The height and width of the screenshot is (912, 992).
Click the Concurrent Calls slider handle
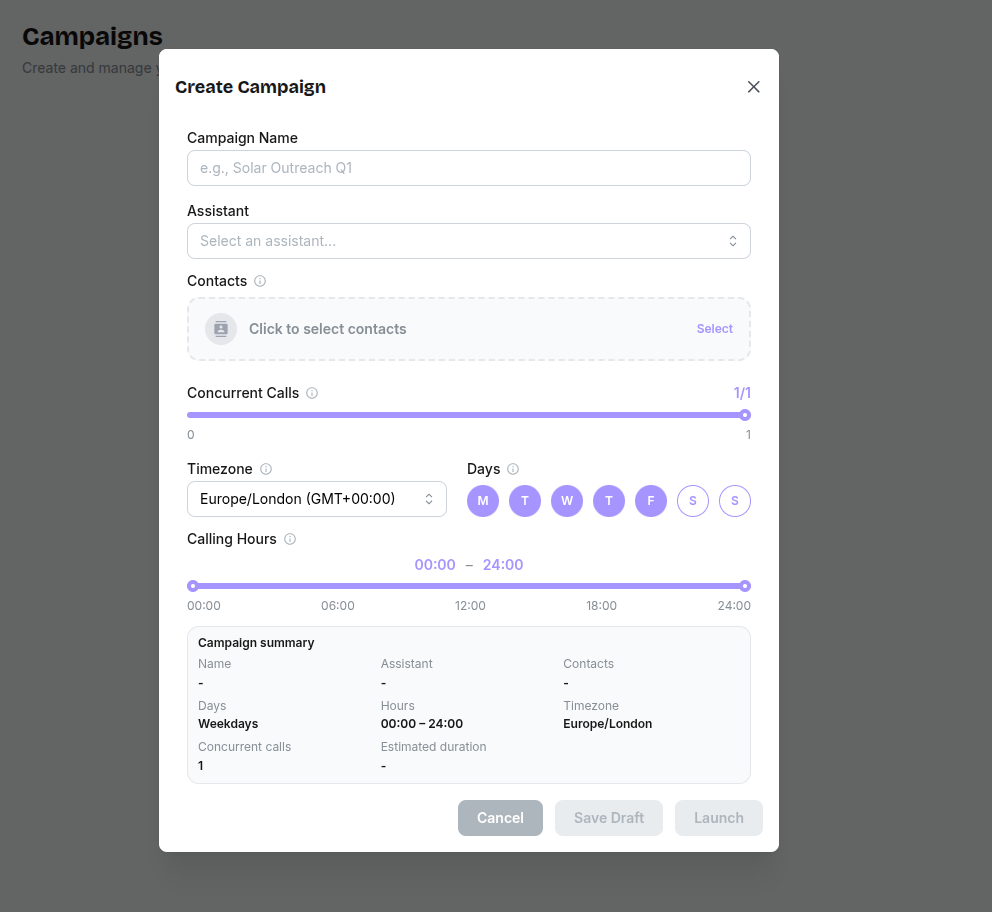click(x=745, y=415)
